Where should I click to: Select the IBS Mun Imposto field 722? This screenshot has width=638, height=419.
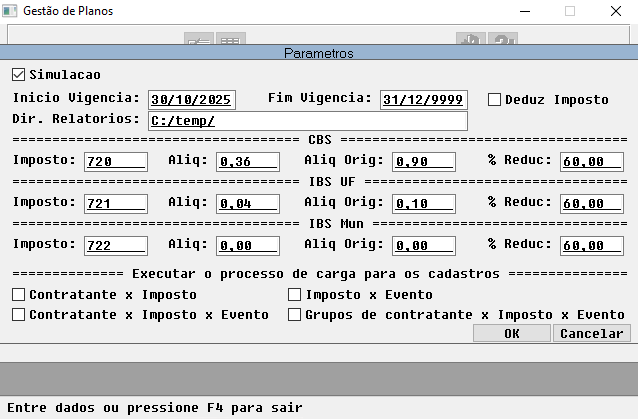click(116, 246)
